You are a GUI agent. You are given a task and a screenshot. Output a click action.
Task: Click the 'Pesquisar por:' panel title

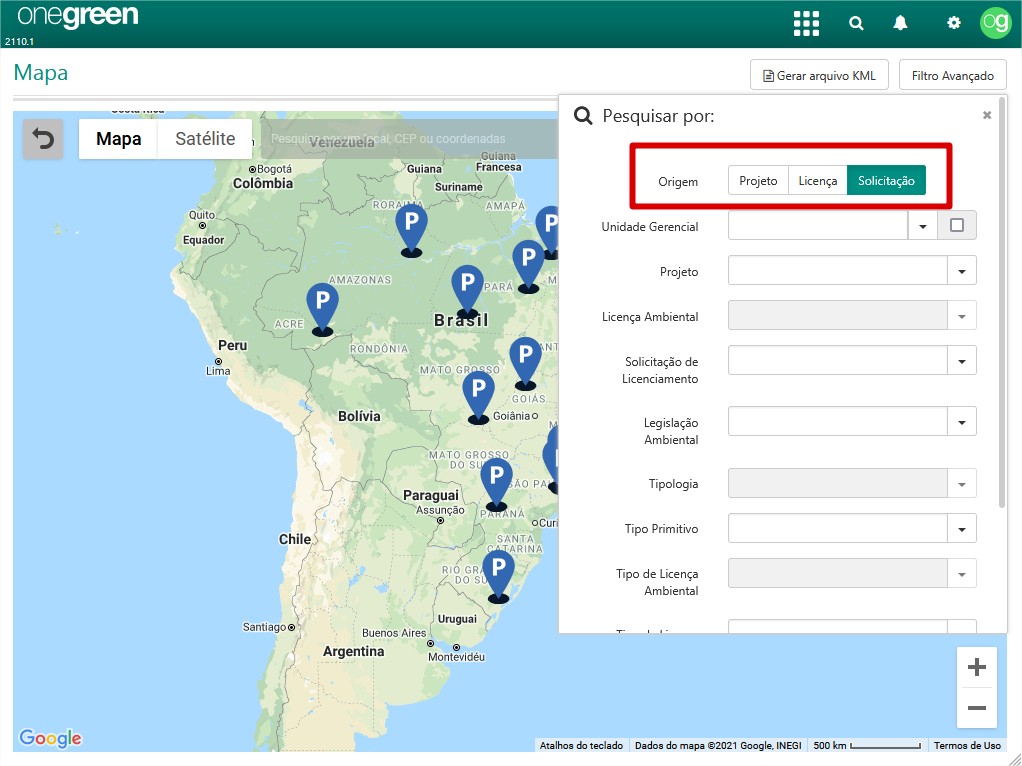(658, 116)
